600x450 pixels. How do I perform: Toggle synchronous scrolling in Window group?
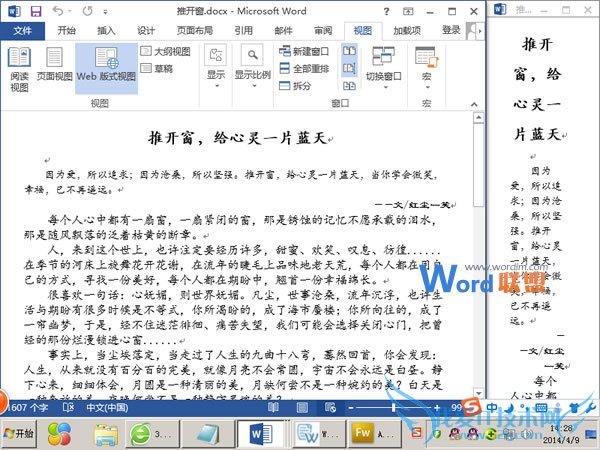[348, 68]
